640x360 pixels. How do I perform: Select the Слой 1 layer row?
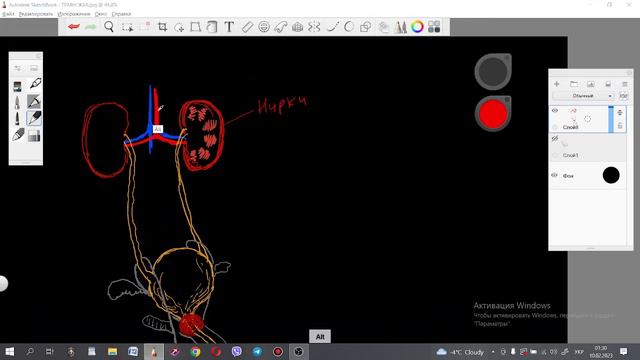(x=588, y=148)
